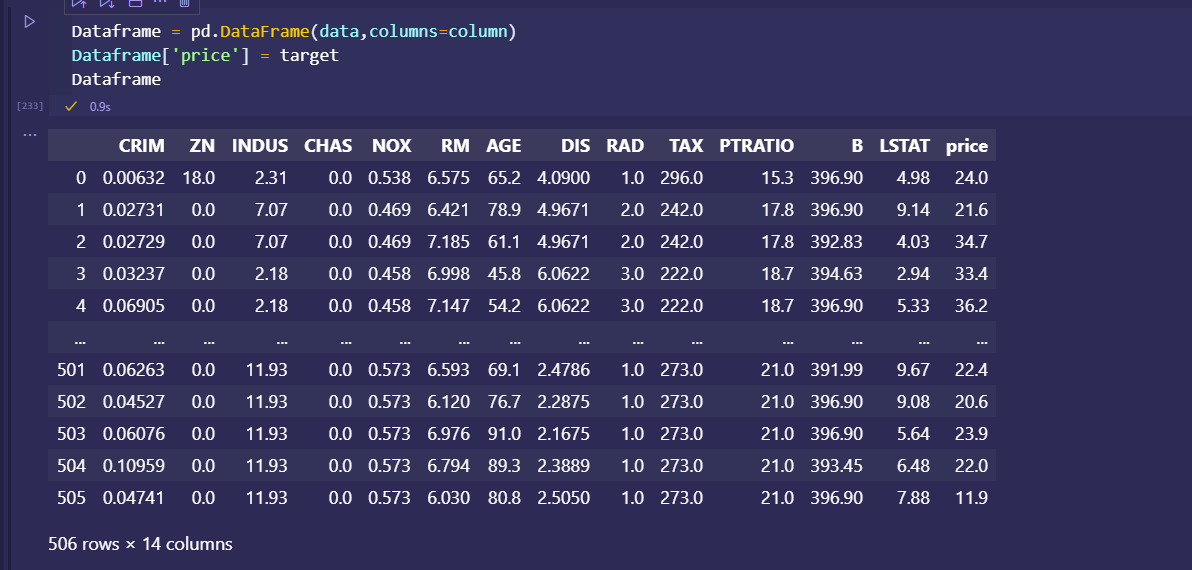Viewport: 1192px width, 570px height.
Task: Click the row index 501
Action: pyautogui.click(x=71, y=369)
